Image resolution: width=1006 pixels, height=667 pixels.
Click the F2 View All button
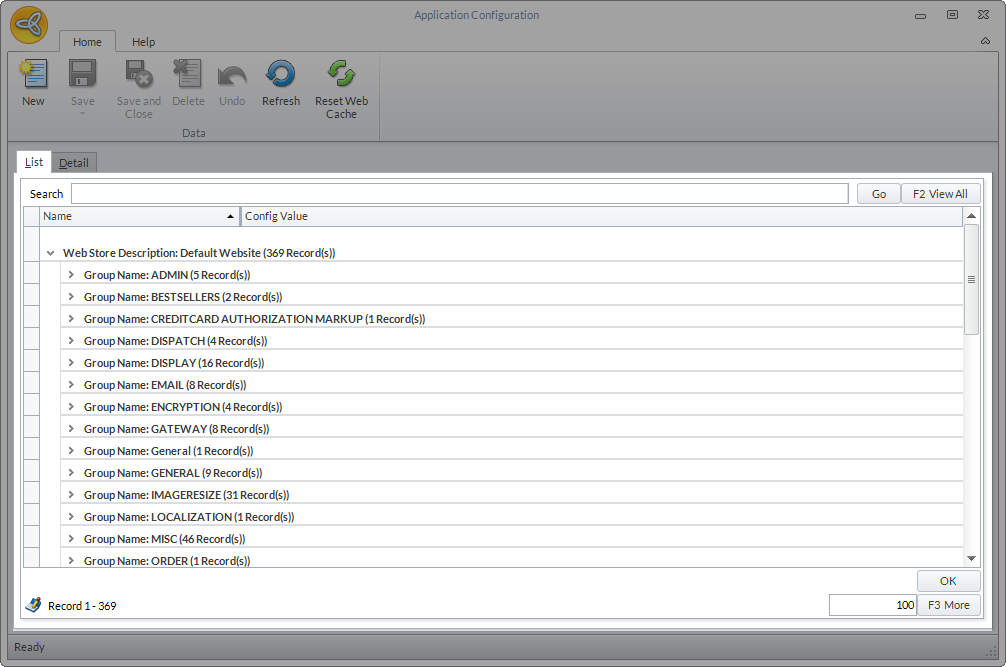[940, 194]
